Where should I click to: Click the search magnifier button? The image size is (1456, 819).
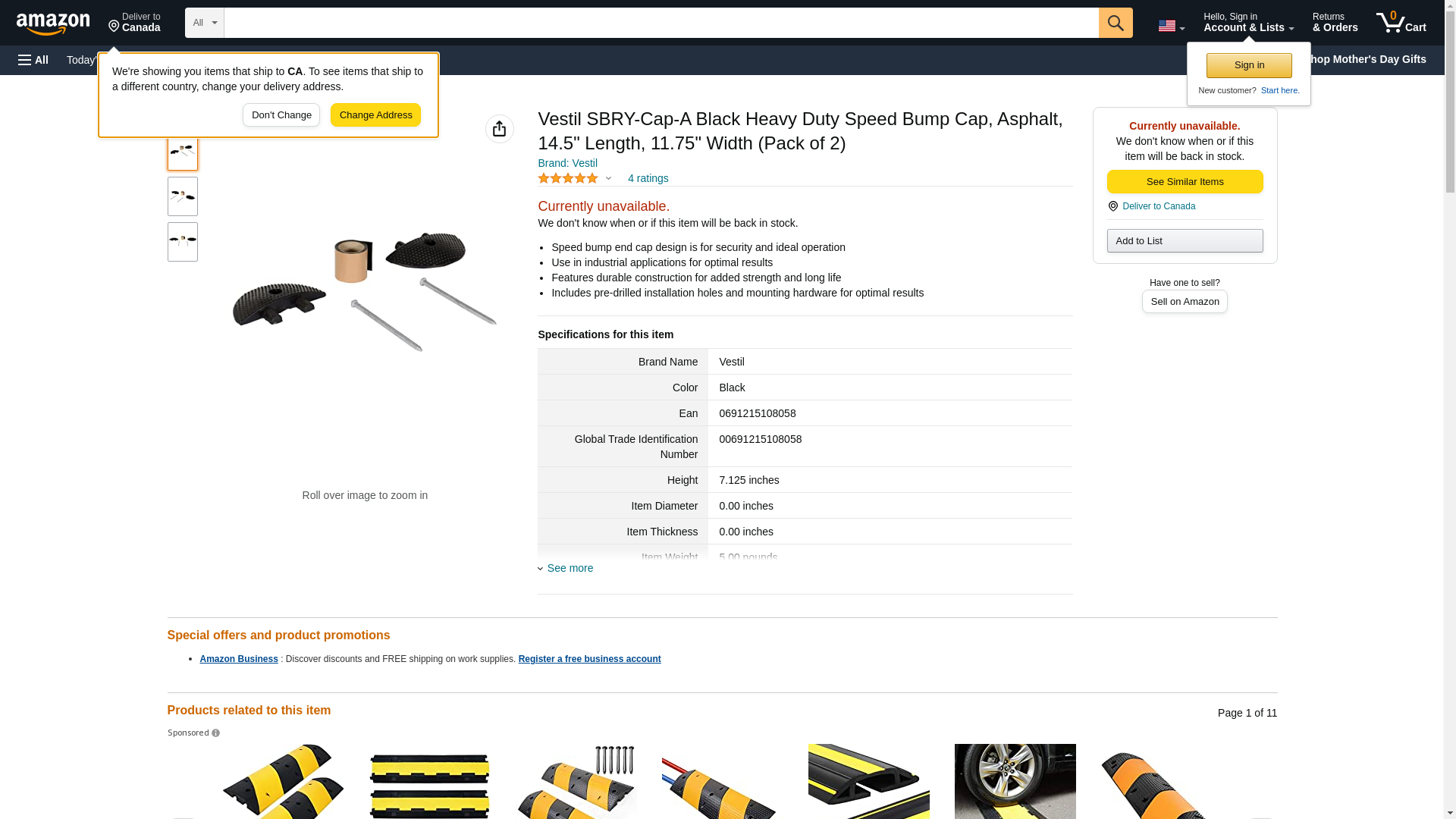[1116, 23]
